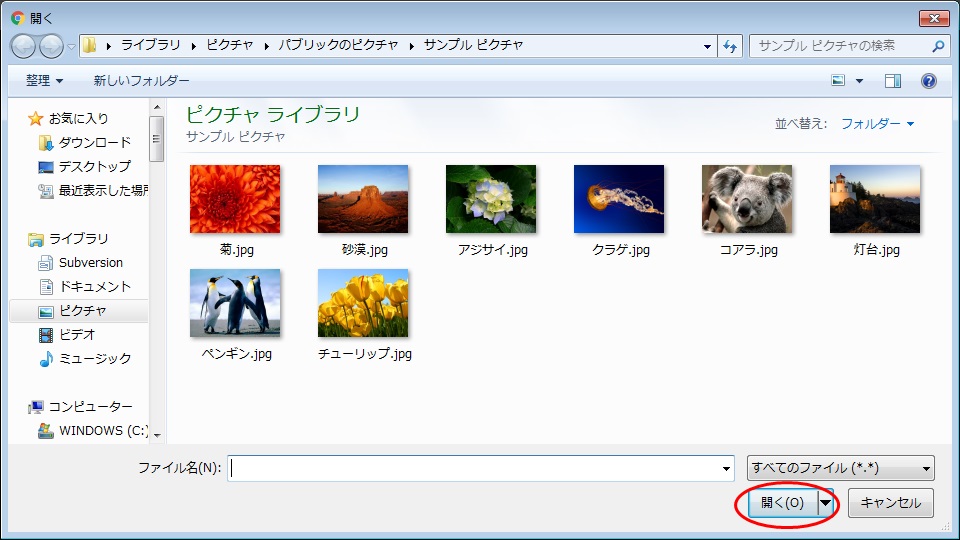The height and width of the screenshot is (540, 960).
Task: Click 新しいフォルダー button
Action: (141, 80)
